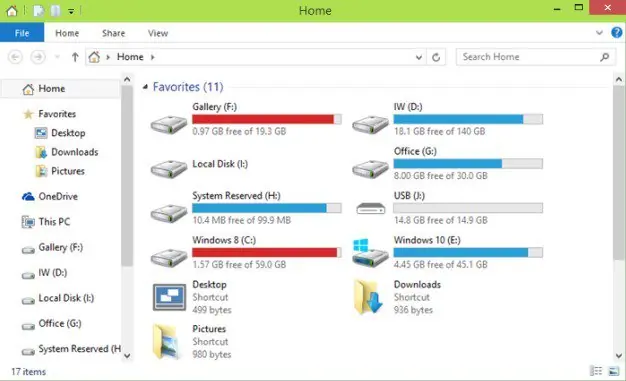The width and height of the screenshot is (626, 381).
Task: Go up one level with Up arrow
Action: point(75,57)
